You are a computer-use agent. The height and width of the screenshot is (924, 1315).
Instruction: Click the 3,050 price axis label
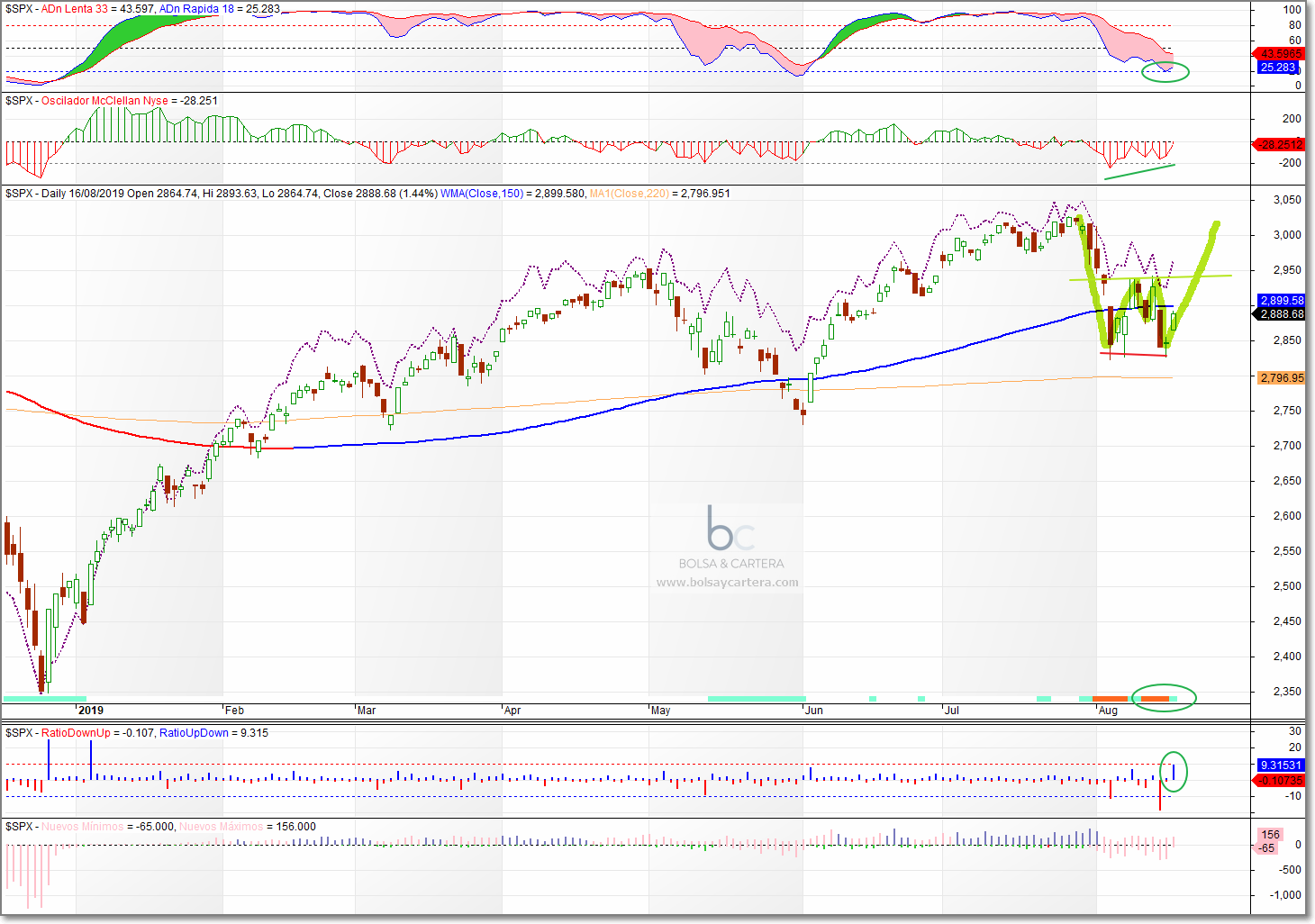[x=1286, y=200]
